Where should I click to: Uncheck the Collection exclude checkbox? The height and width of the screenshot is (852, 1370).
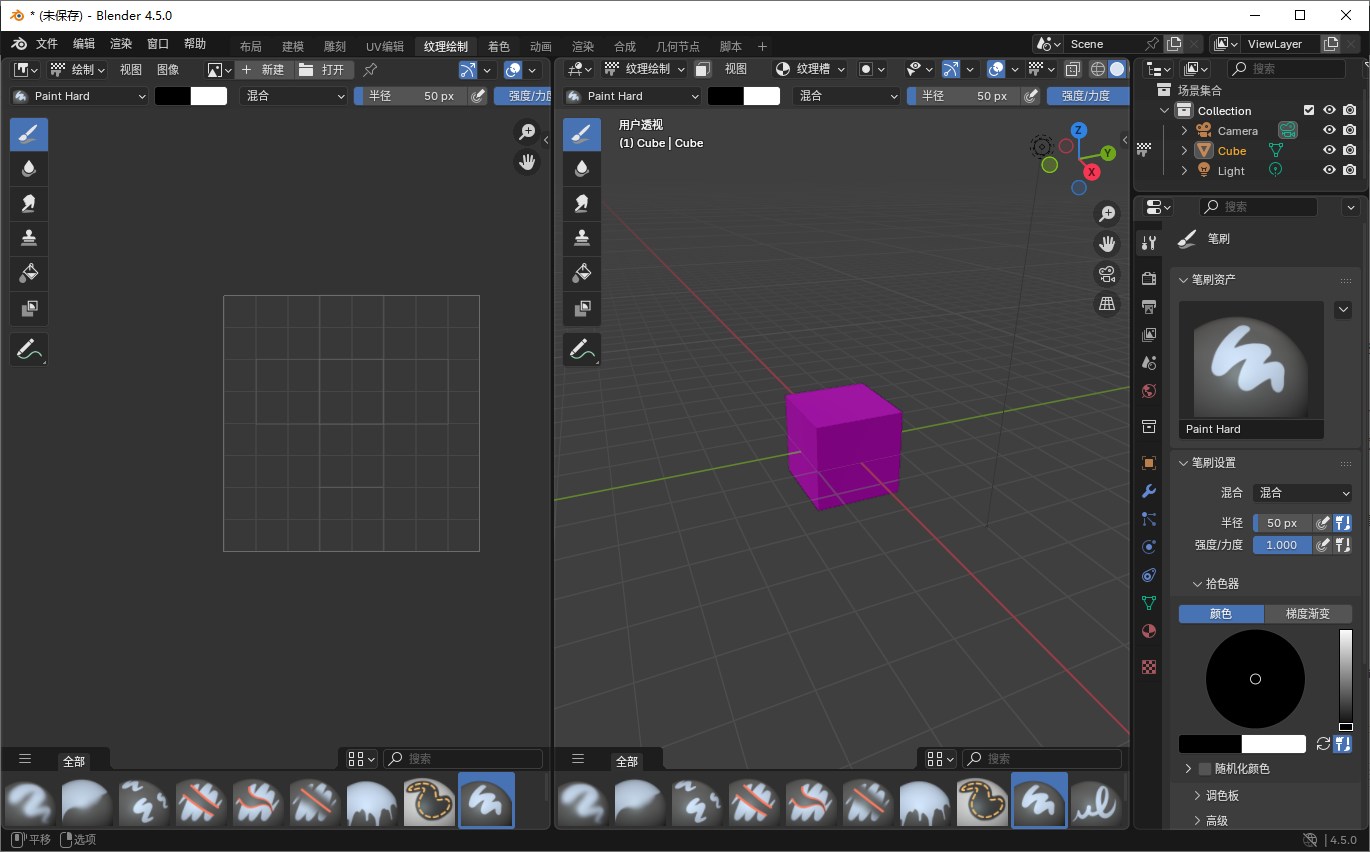click(x=1309, y=111)
